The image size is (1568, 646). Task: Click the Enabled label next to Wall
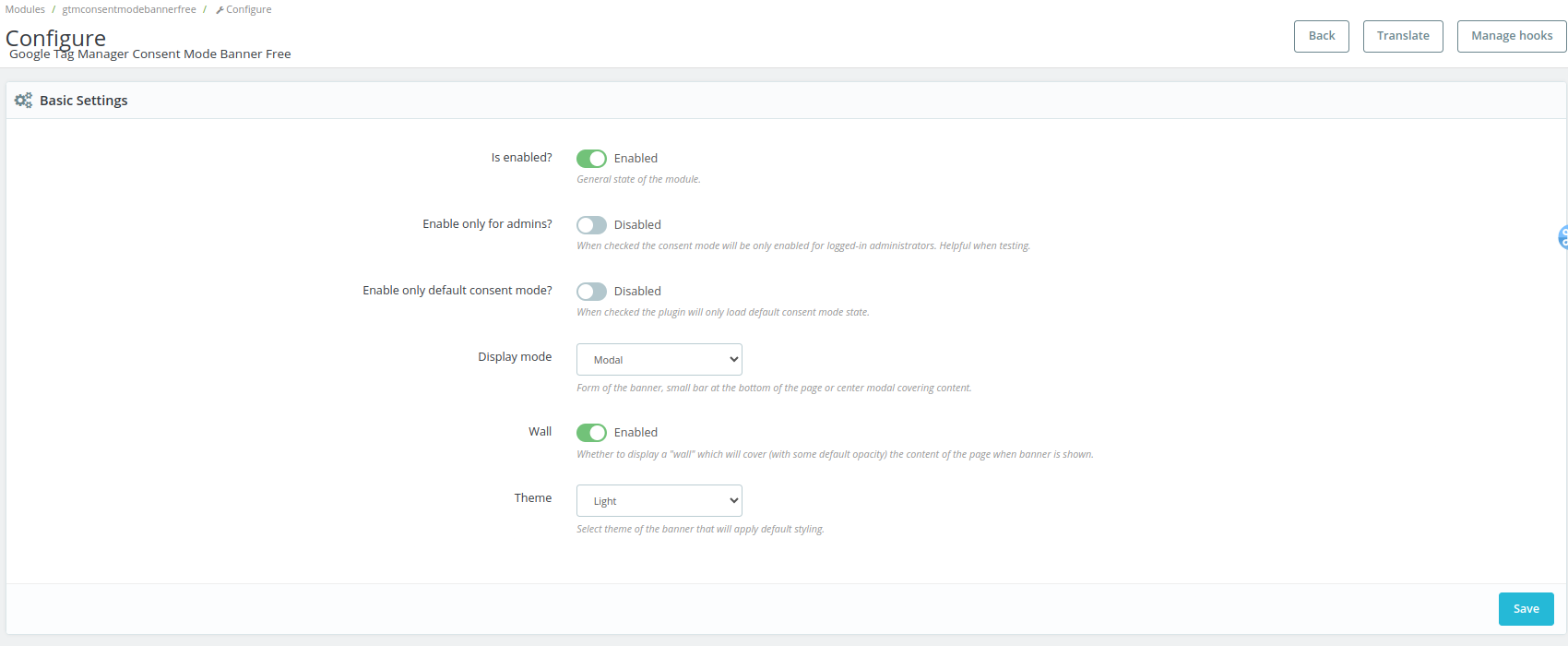[636, 433]
